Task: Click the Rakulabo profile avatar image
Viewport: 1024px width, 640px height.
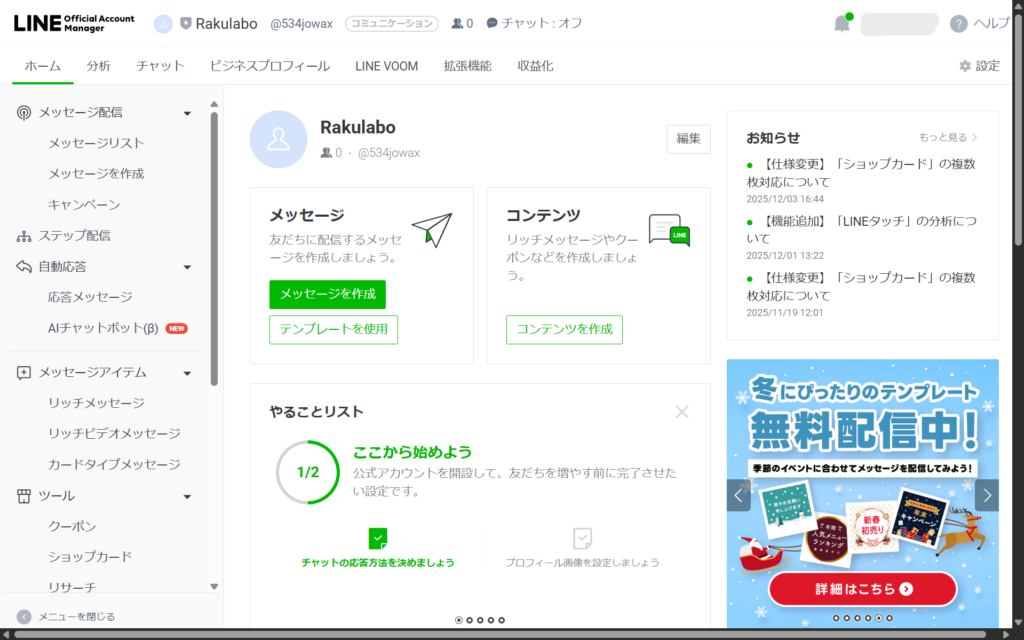Action: [x=278, y=139]
